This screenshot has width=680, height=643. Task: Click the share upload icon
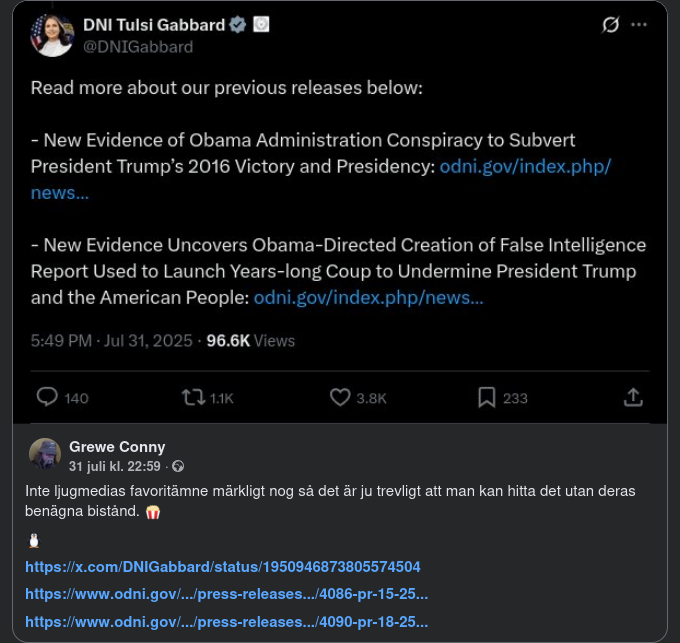(633, 397)
